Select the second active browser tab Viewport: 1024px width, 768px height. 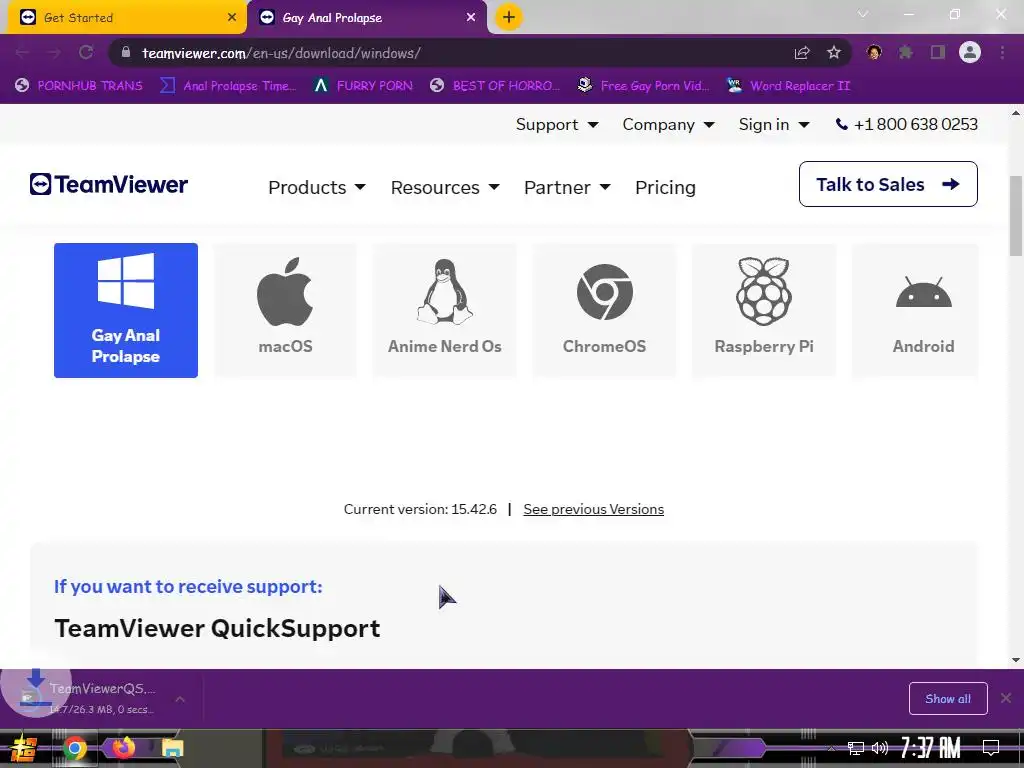[x=367, y=18]
